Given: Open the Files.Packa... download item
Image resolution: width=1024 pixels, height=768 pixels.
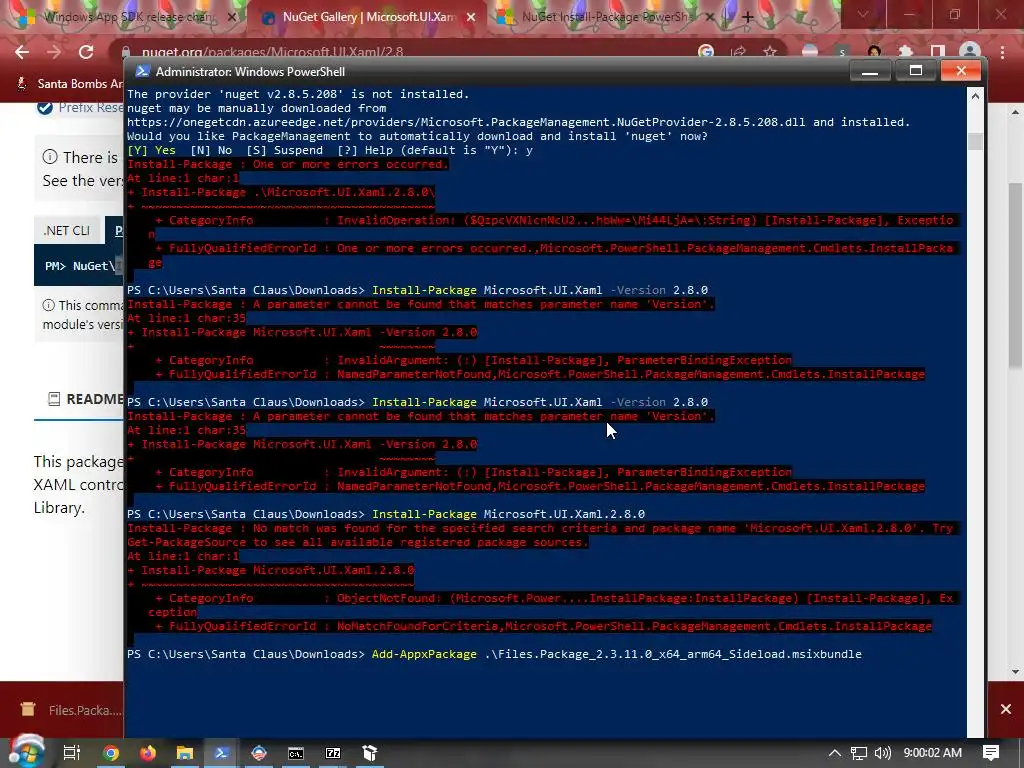Looking at the screenshot, I should 72,710.
